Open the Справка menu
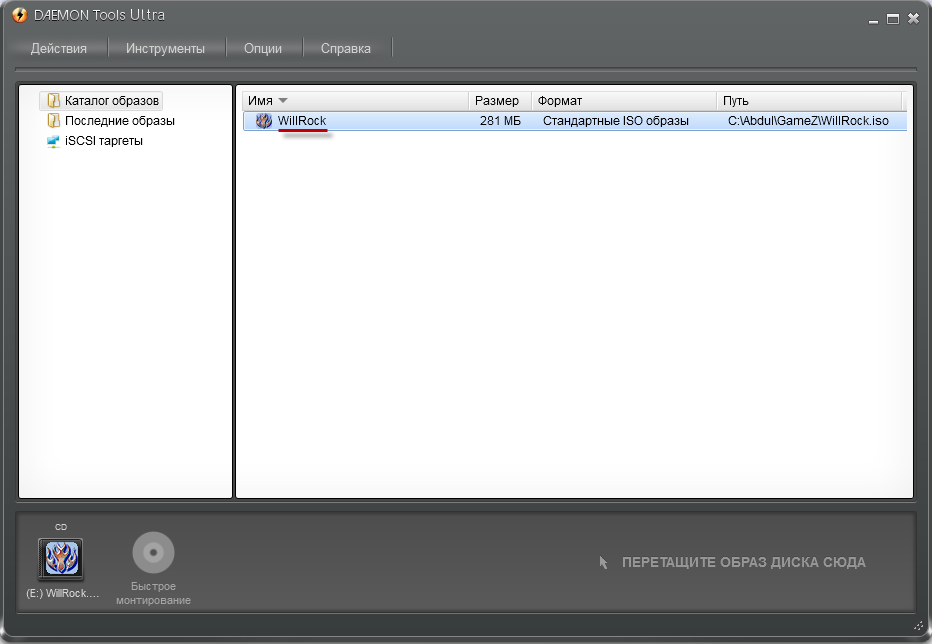 (345, 48)
